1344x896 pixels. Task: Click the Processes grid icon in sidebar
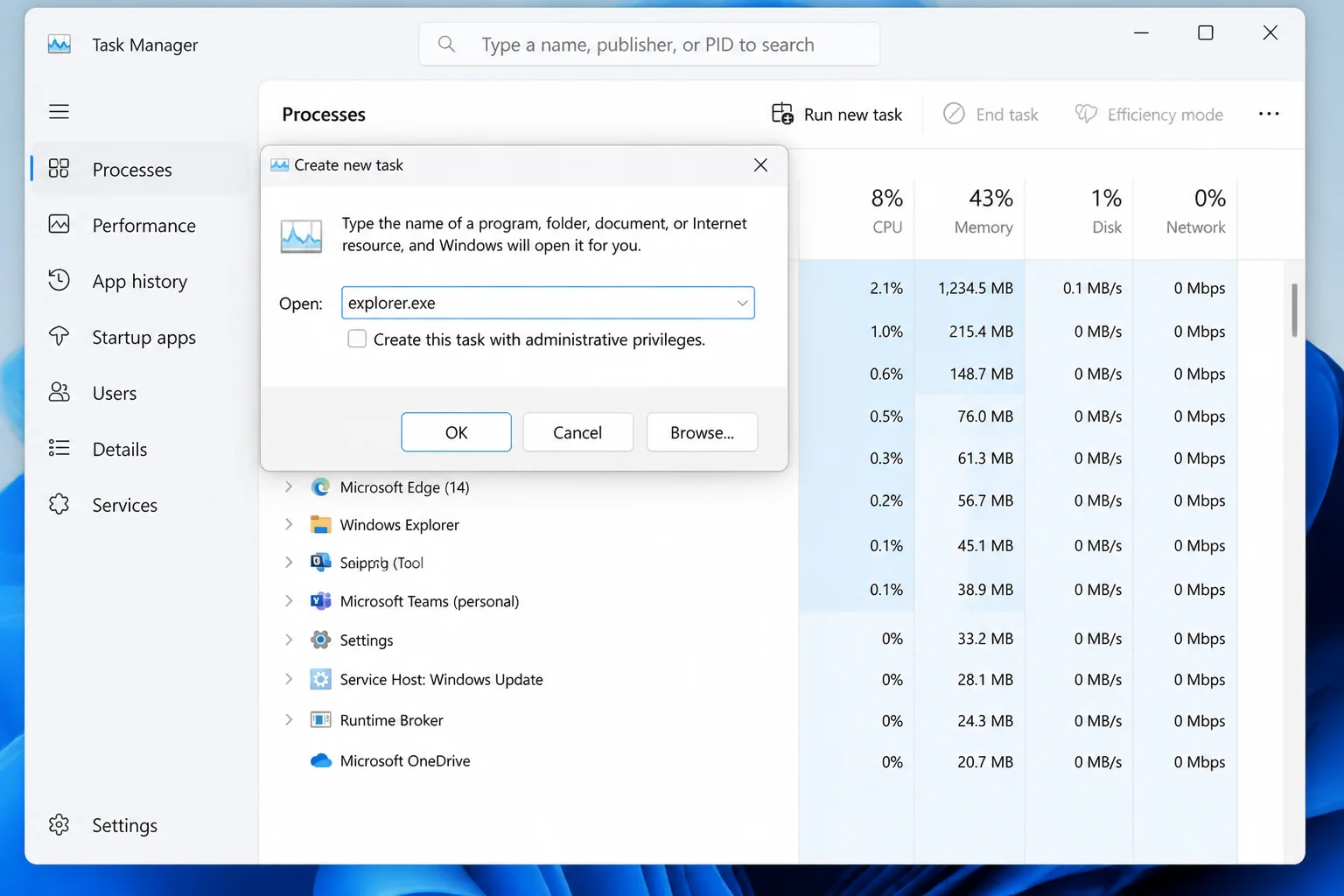59,169
